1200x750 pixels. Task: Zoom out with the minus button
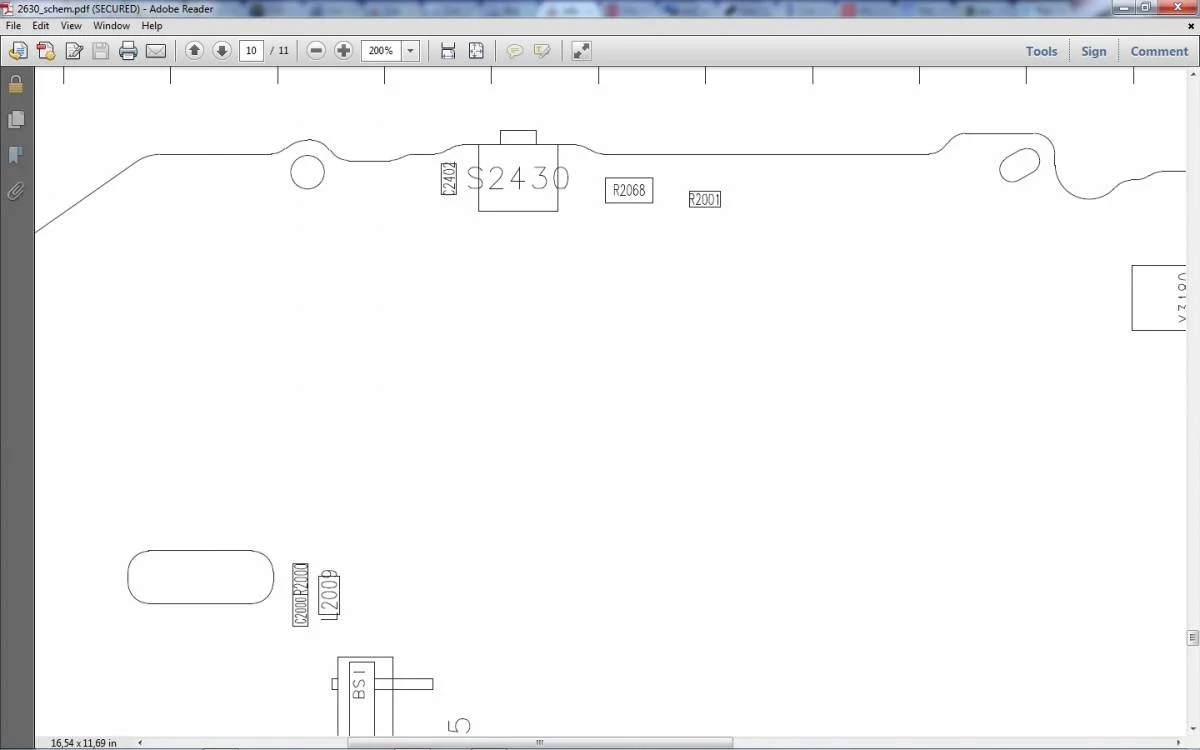click(x=316, y=51)
